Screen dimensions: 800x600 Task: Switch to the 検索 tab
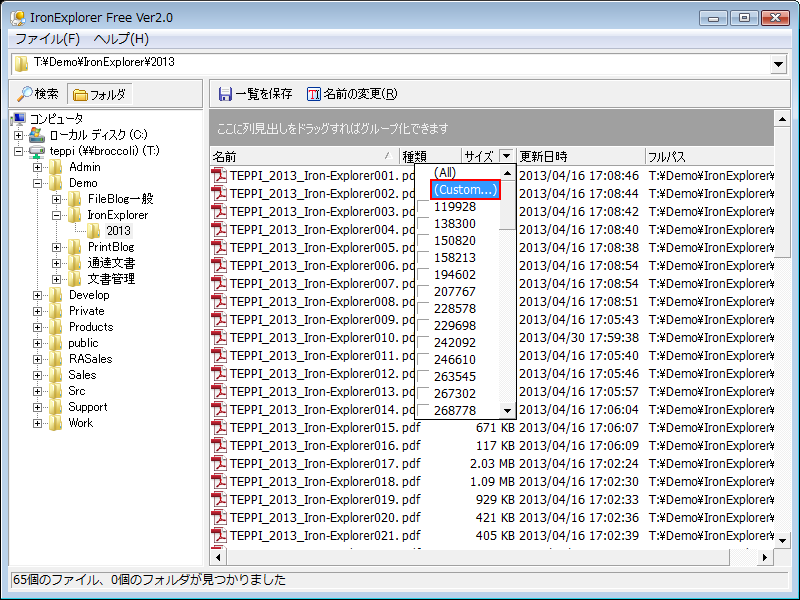pos(39,94)
